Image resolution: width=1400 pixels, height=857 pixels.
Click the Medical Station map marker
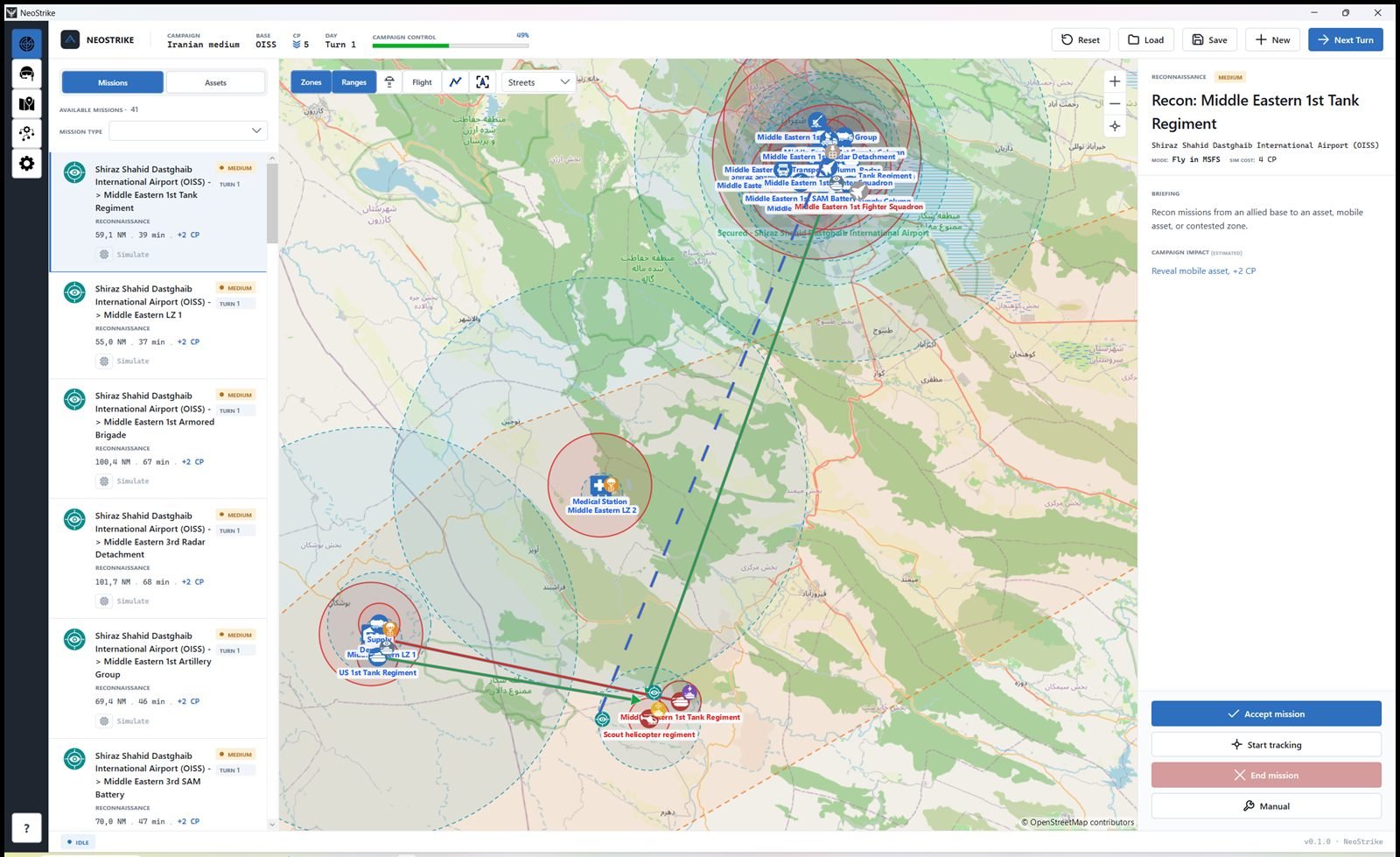coord(599,485)
